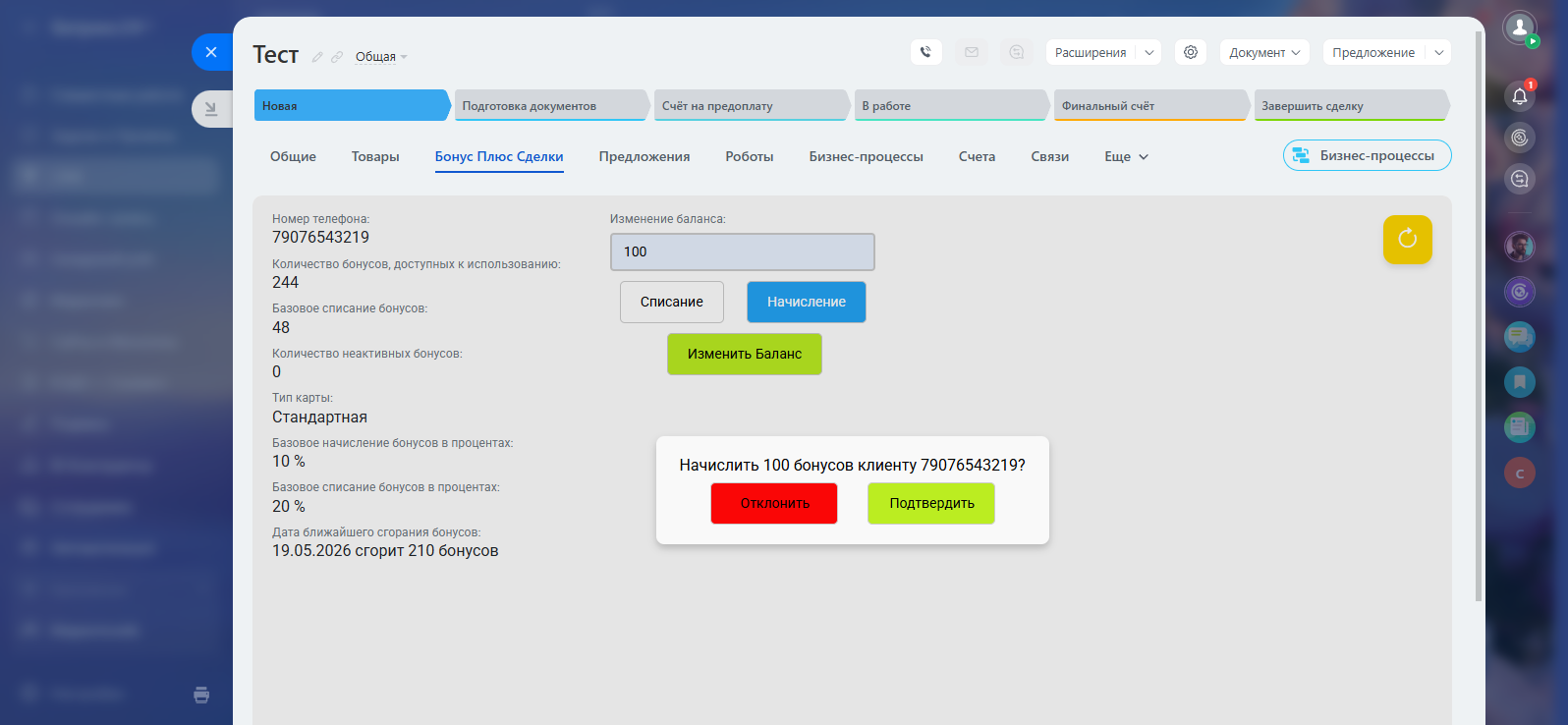Switch deal stage to 'В работе'
The height and width of the screenshot is (725, 1568).
[952, 105]
